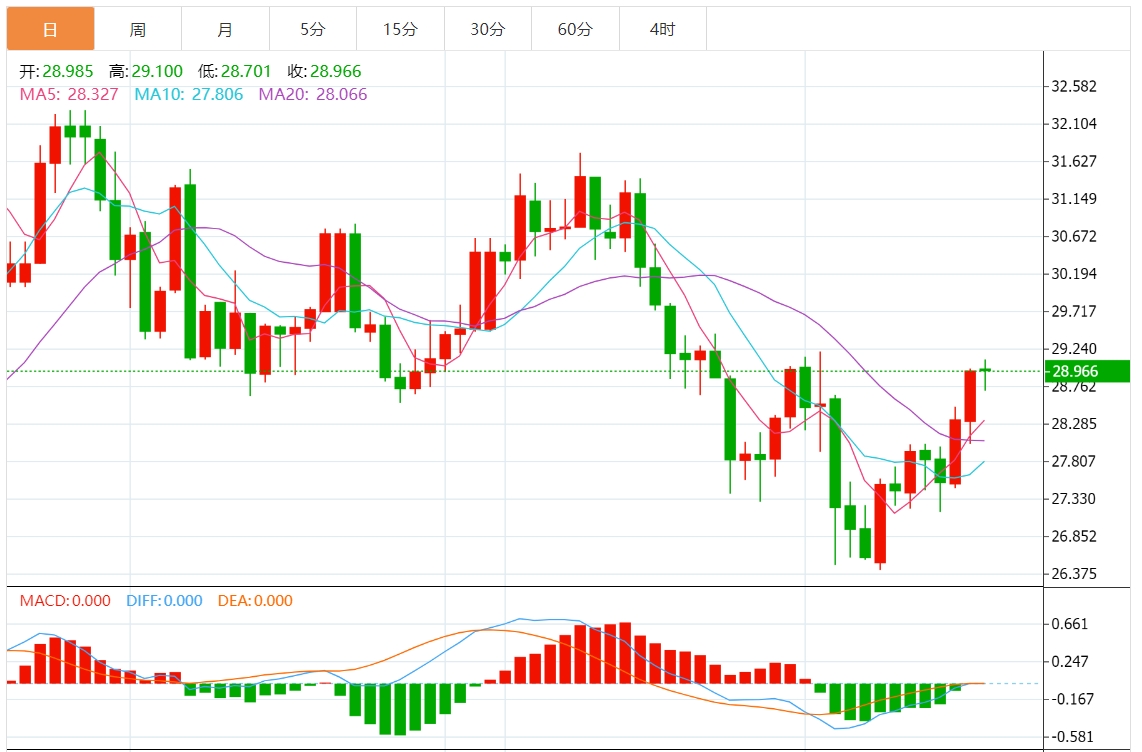1142x752 pixels.
Task: Select the 5分 timeframe tab
Action: pos(312,29)
